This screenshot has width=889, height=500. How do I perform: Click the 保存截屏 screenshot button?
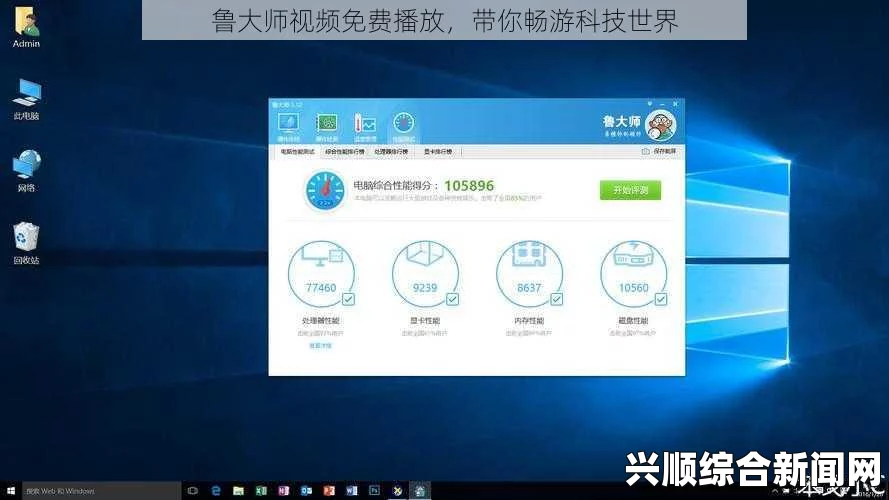coord(659,151)
